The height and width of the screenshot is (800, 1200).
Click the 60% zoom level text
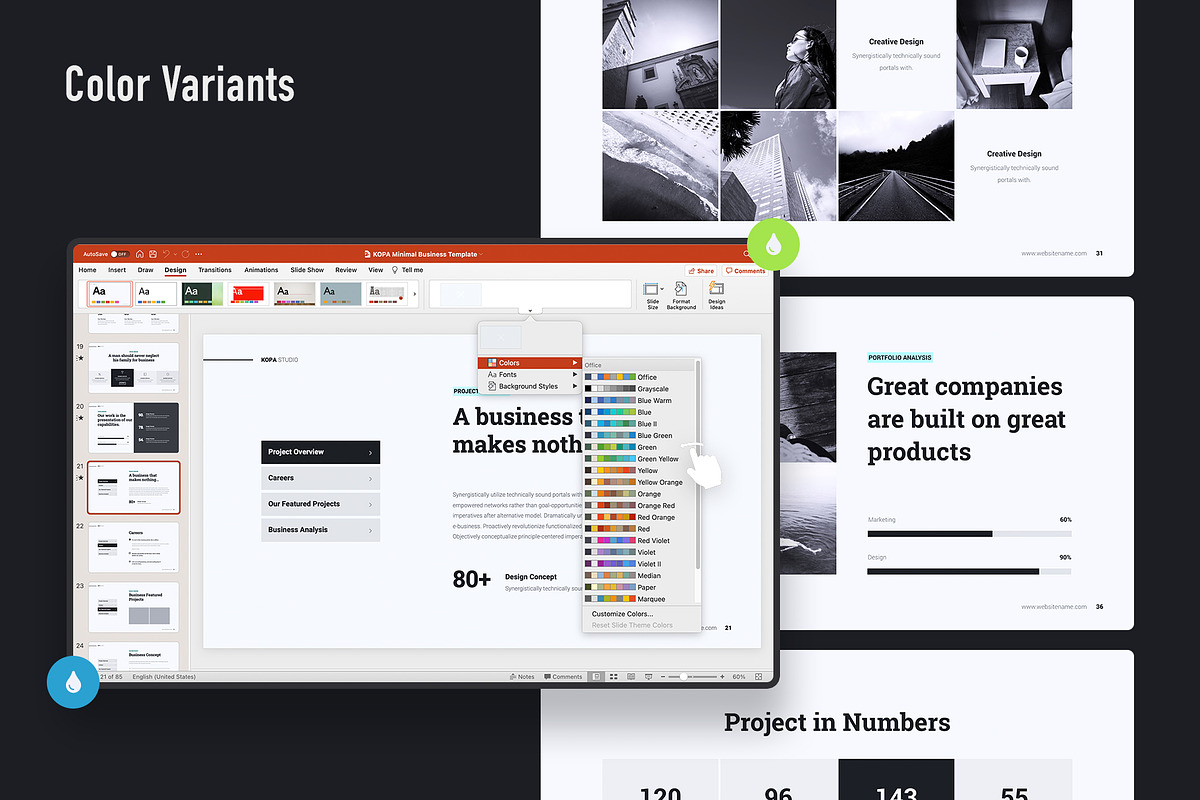tap(739, 677)
